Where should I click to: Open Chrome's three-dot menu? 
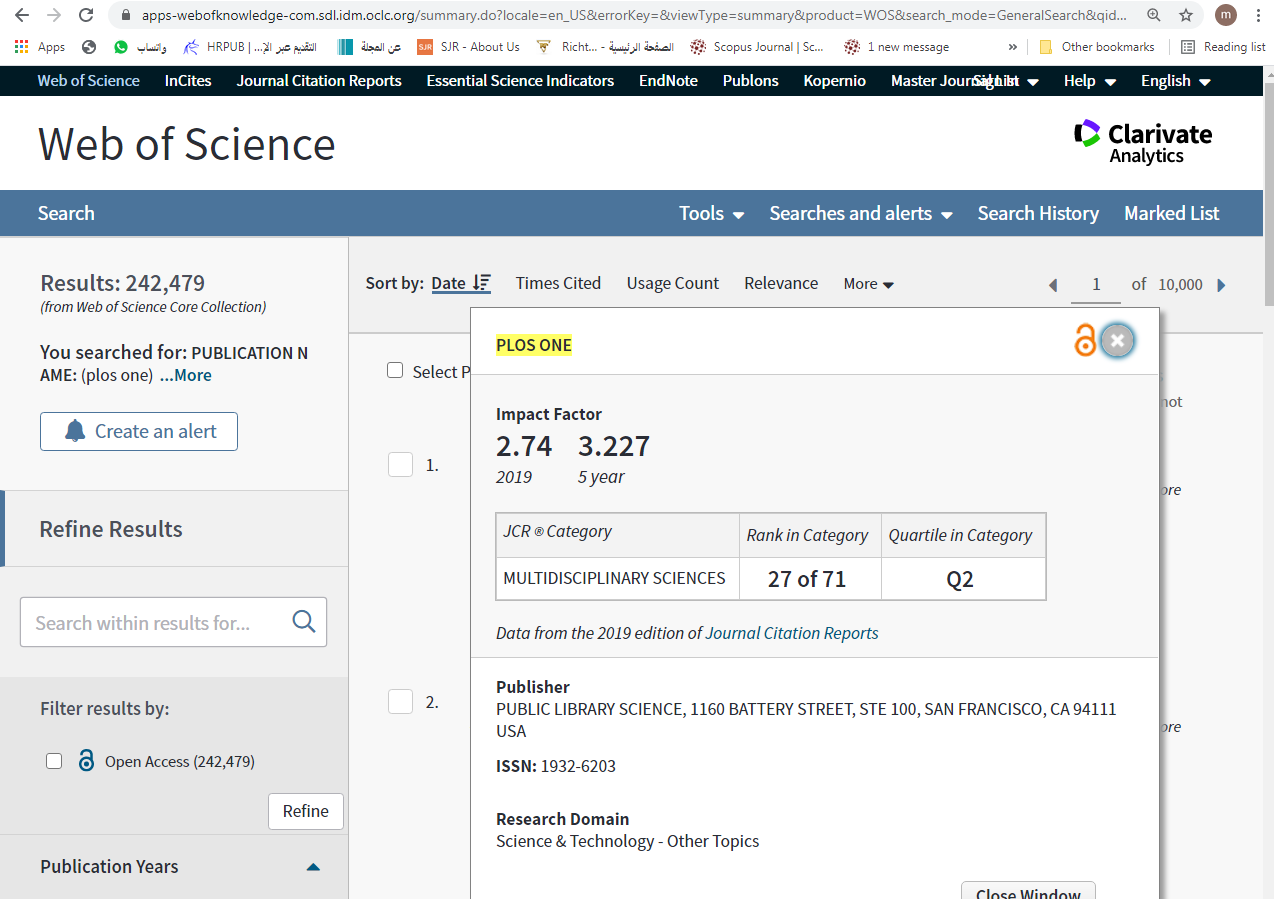[1257, 15]
